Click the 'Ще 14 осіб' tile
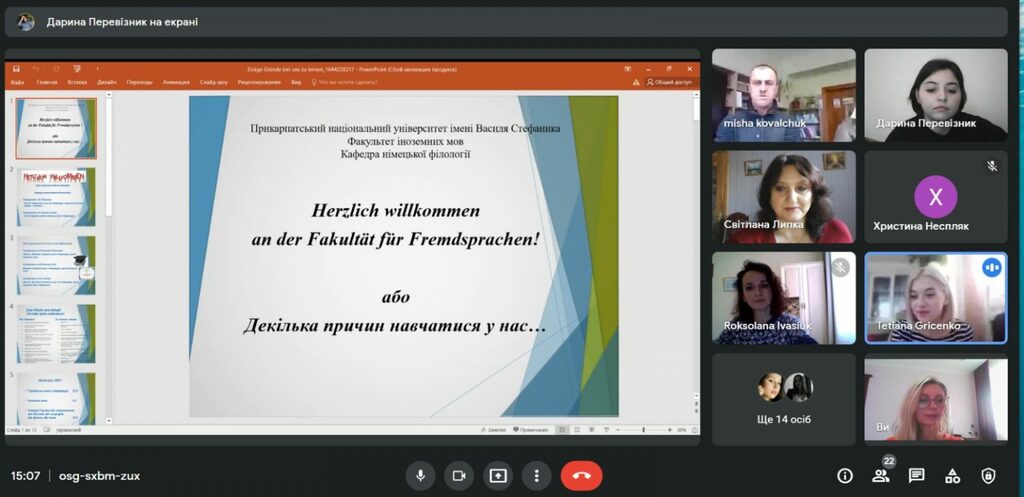Screen dimensions: 1024x497 (x=784, y=399)
